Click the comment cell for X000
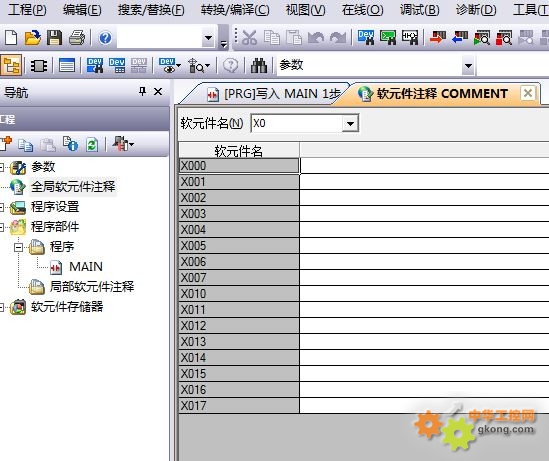Viewport: 549px width, 461px height. pos(424,166)
